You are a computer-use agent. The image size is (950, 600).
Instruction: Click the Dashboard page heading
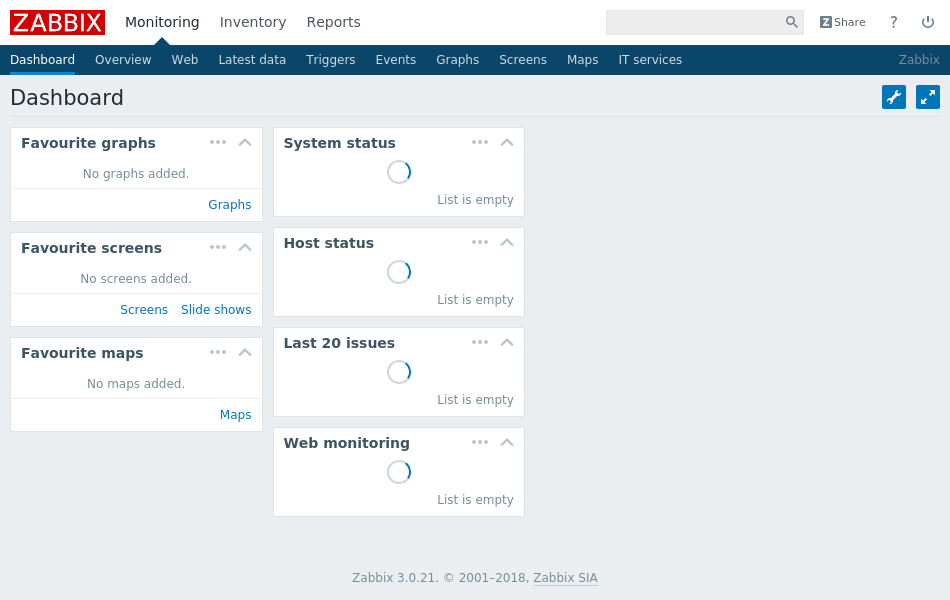point(67,98)
